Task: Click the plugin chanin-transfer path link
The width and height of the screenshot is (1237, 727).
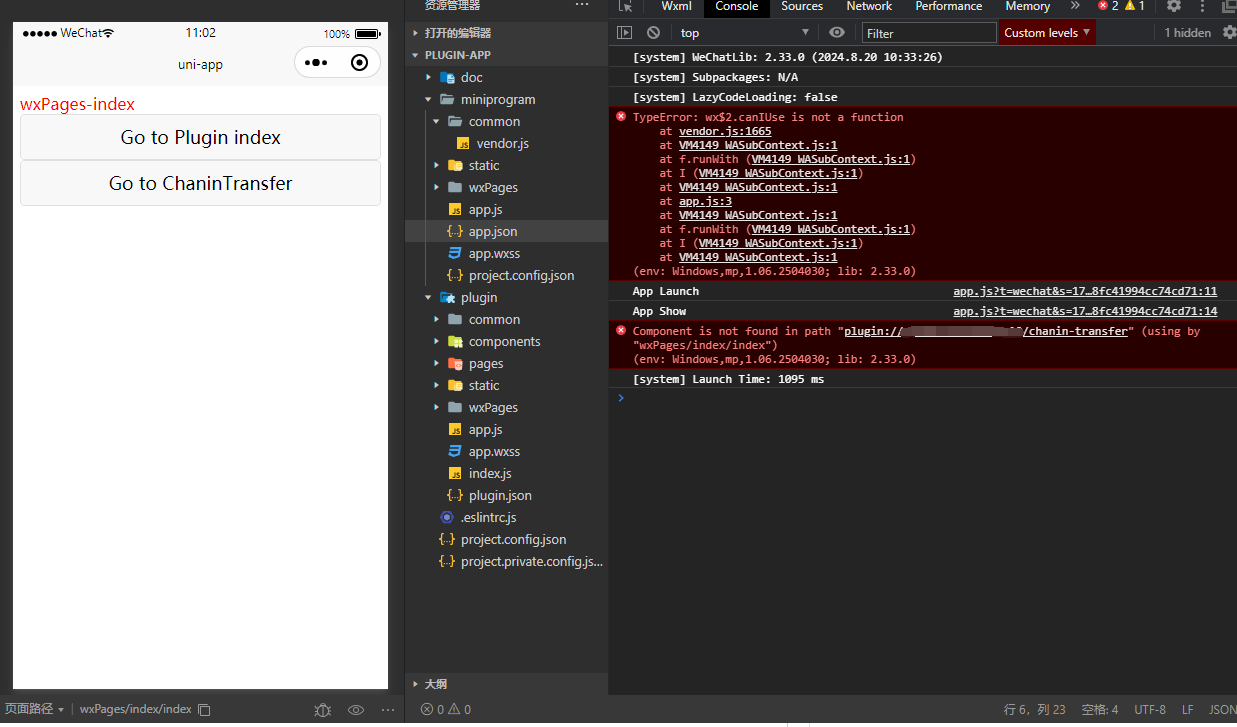Action: click(x=988, y=331)
